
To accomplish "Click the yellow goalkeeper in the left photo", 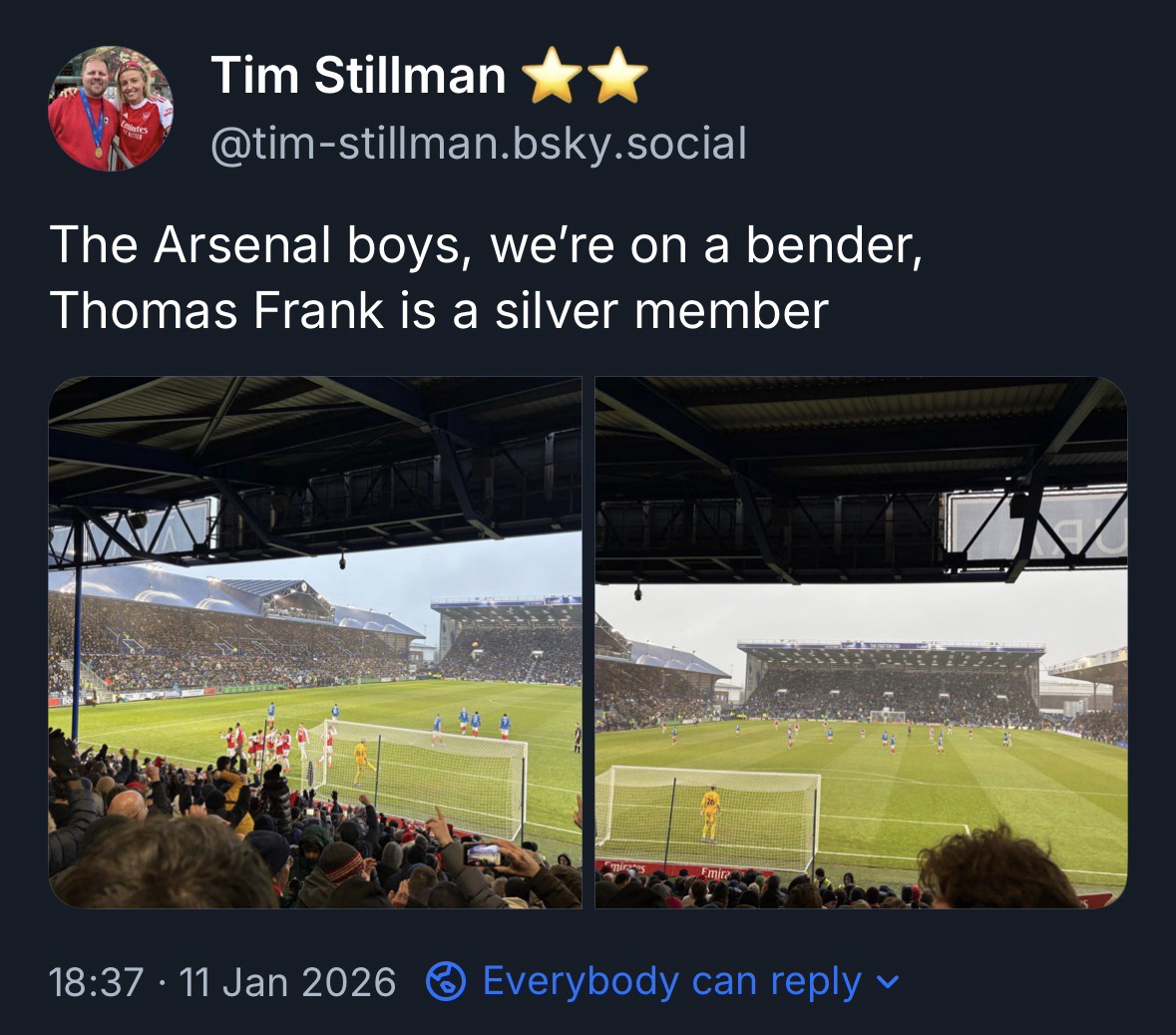I will pyautogui.click(x=361, y=761).
